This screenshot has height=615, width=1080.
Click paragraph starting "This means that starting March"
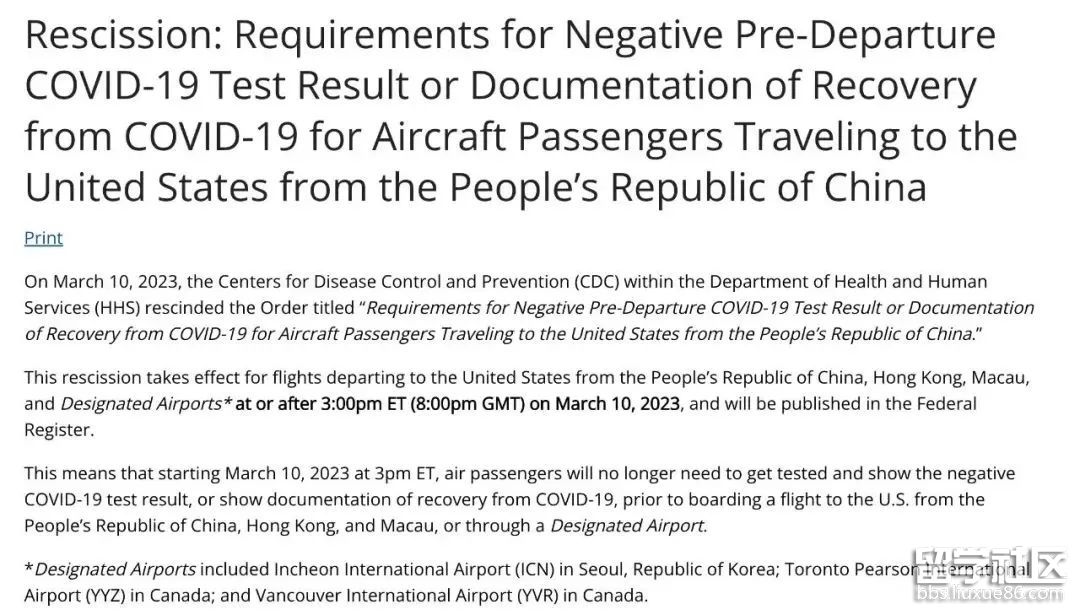pos(400,473)
